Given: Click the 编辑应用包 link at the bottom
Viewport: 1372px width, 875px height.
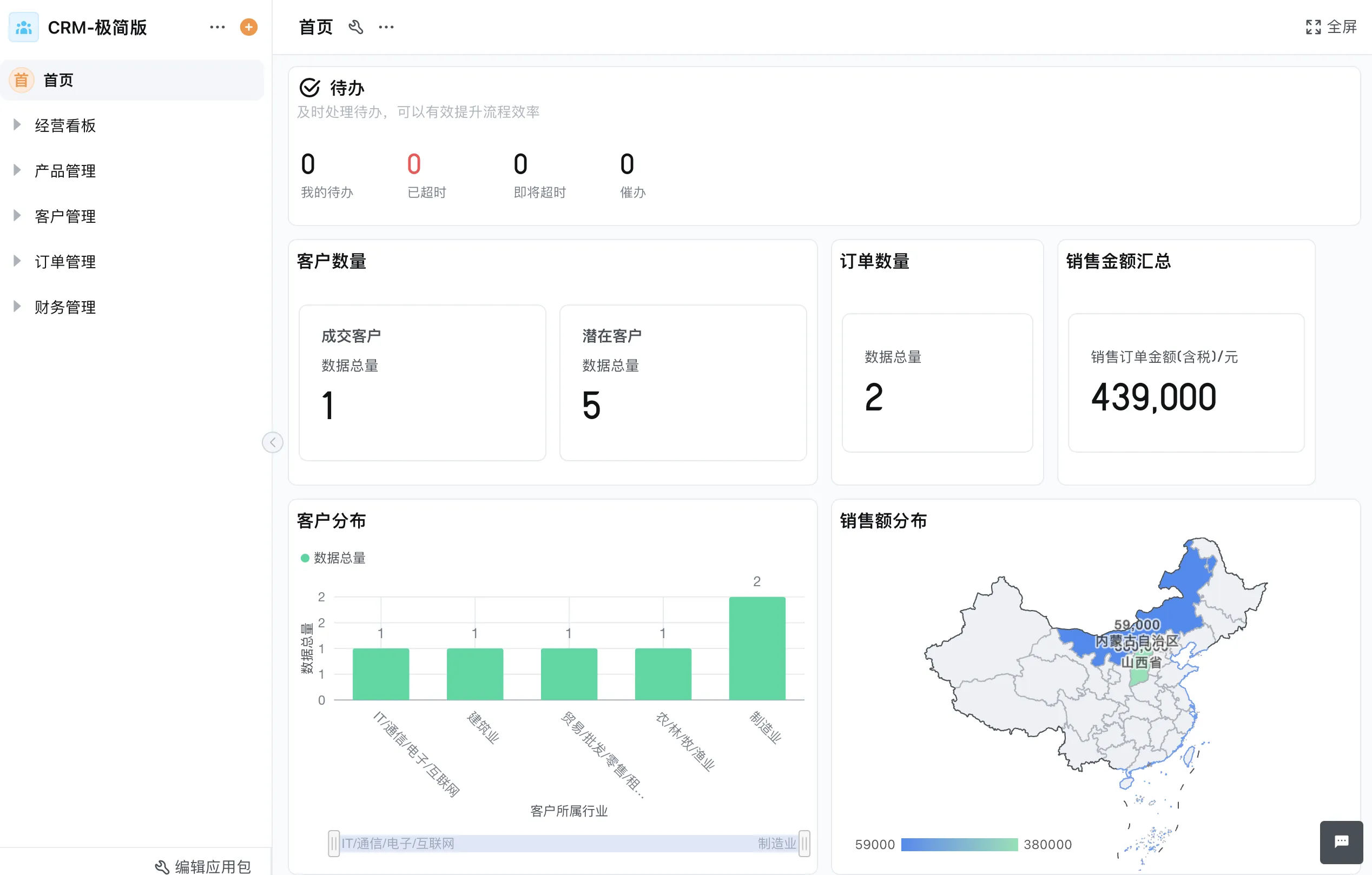Looking at the screenshot, I should pyautogui.click(x=212, y=866).
